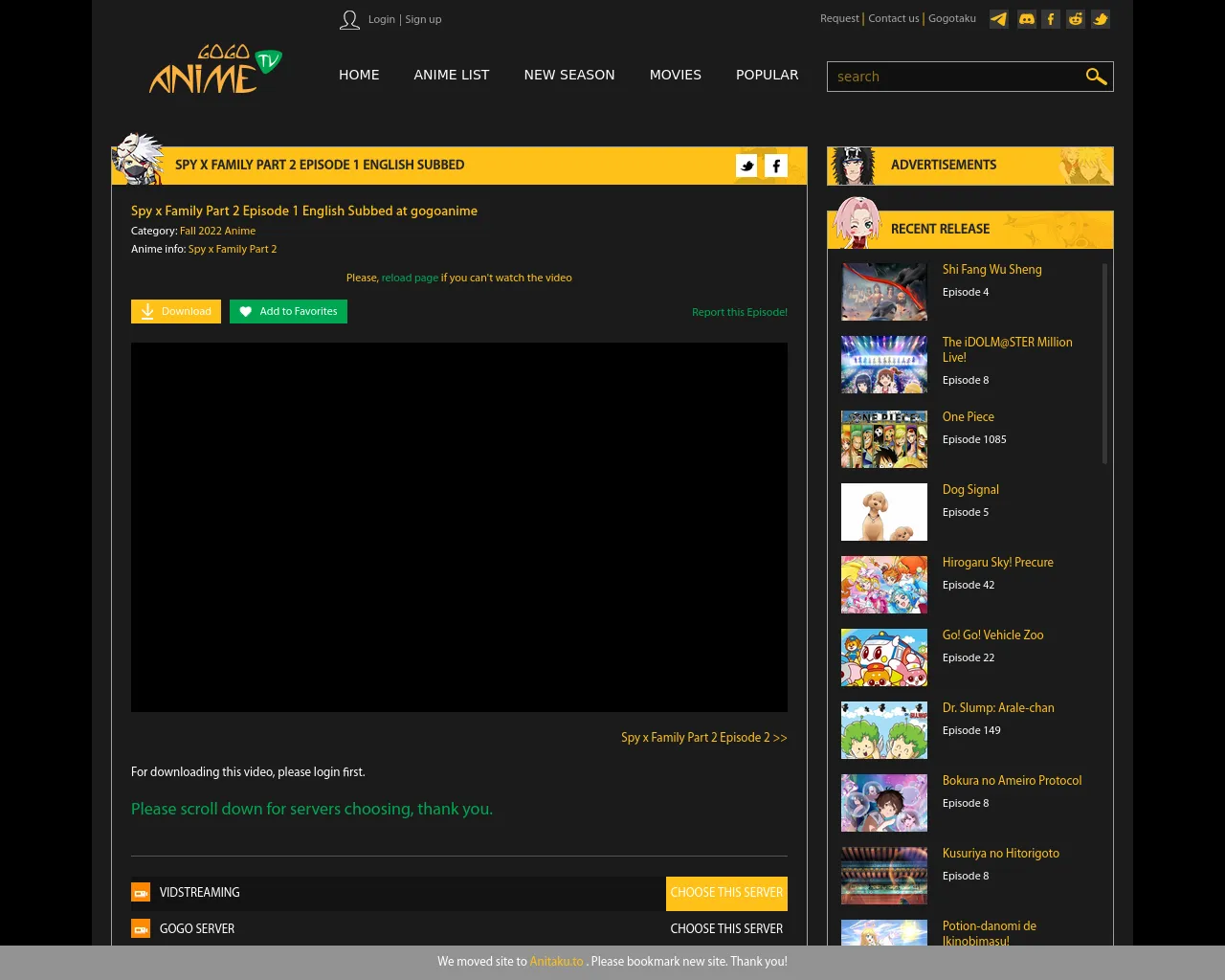Open the Hirogaru Sky! Precure thumbnail
This screenshot has width=1225, height=980.
tap(884, 585)
